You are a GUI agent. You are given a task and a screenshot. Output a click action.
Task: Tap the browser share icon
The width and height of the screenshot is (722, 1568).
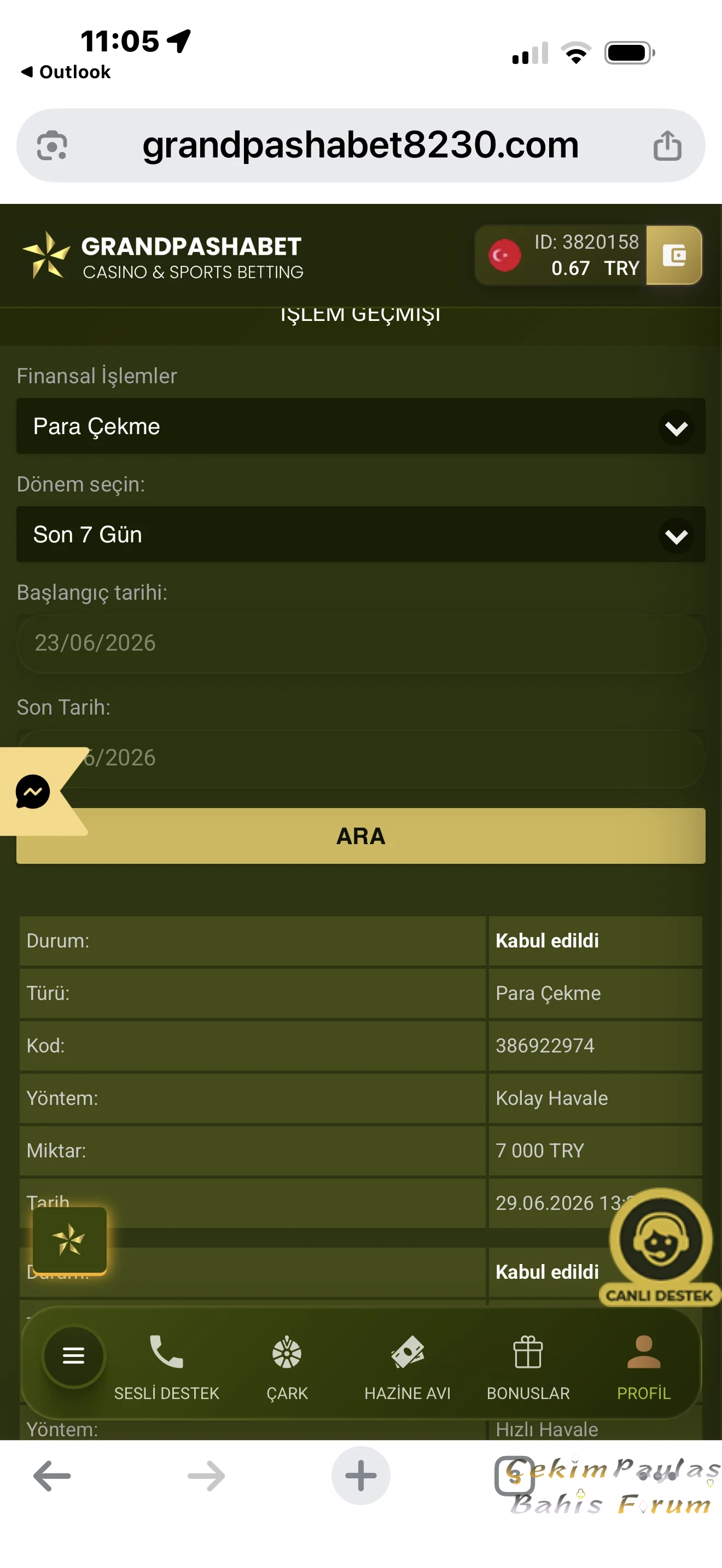pos(667,145)
